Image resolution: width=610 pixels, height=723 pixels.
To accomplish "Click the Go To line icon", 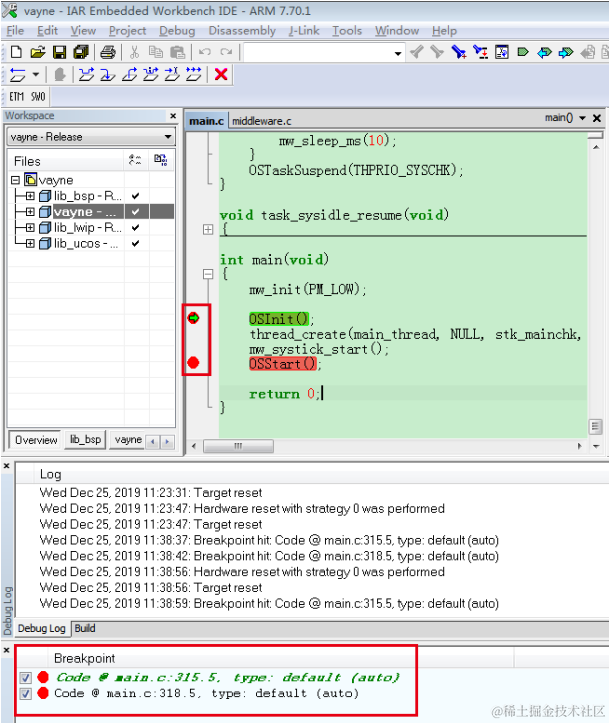I will (x=502, y=52).
